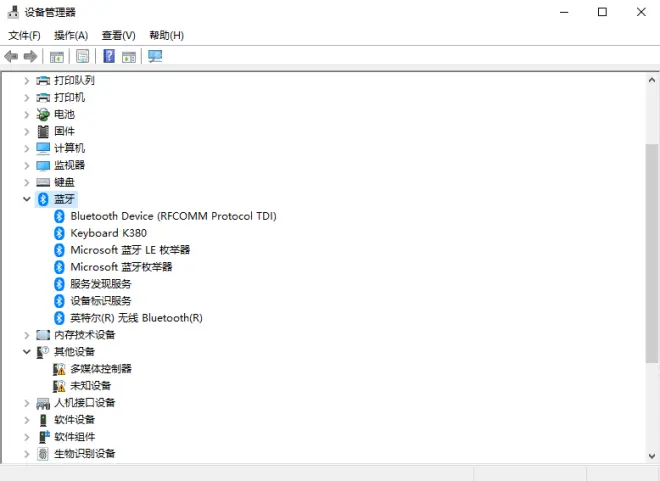Select the 未知设备 entry
Image resolution: width=660 pixels, height=481 pixels.
(x=90, y=386)
